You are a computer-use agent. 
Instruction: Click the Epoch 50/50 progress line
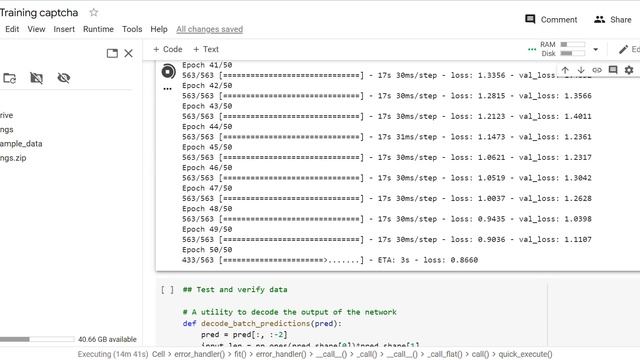pos(330,260)
